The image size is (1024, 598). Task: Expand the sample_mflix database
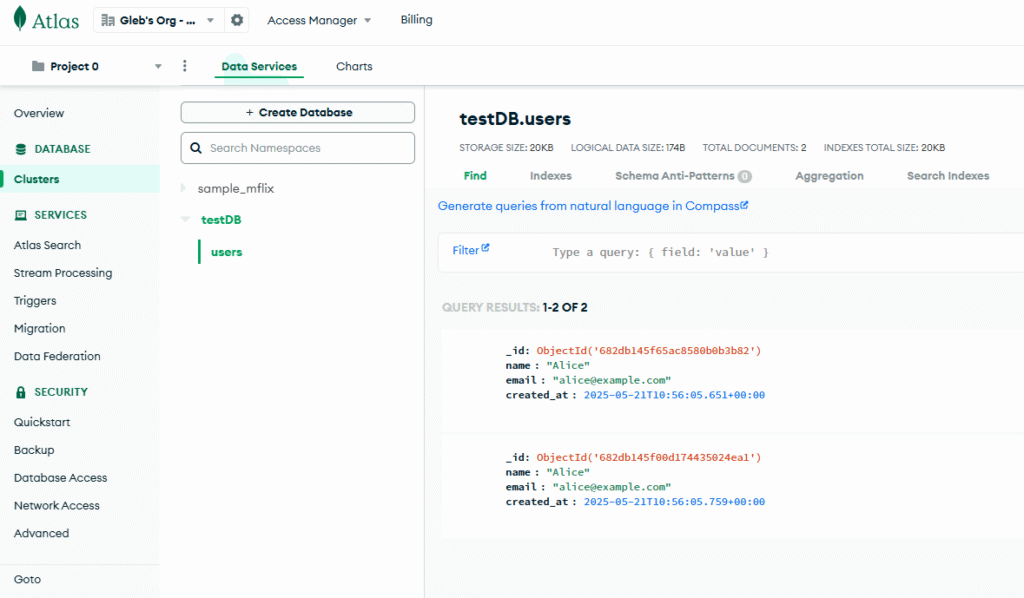[184, 188]
